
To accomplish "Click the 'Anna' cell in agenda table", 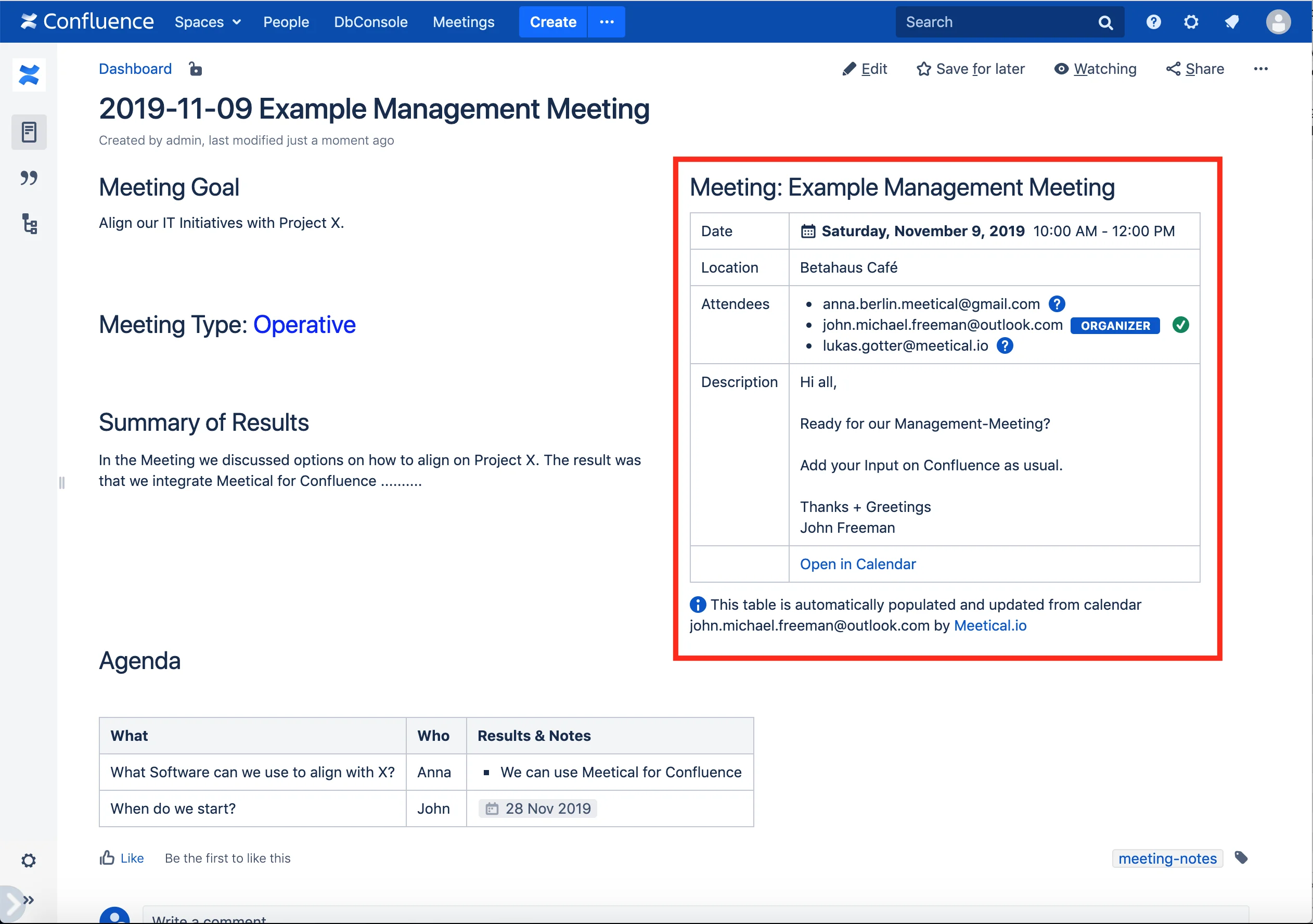I will click(436, 772).
